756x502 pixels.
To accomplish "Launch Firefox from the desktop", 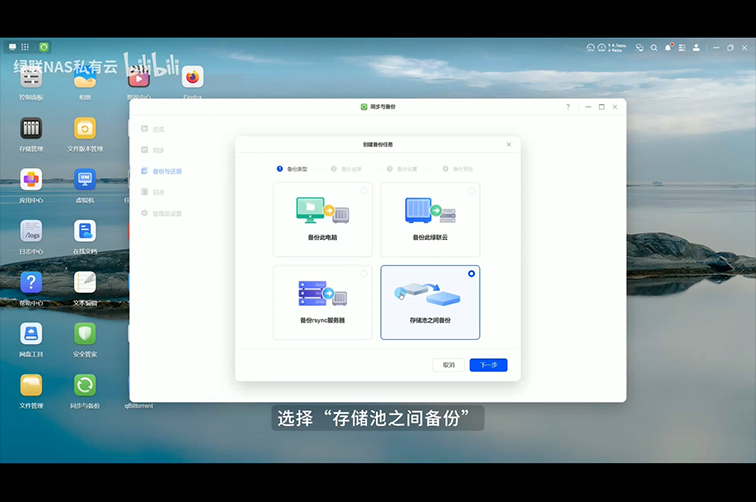I will point(192,77).
